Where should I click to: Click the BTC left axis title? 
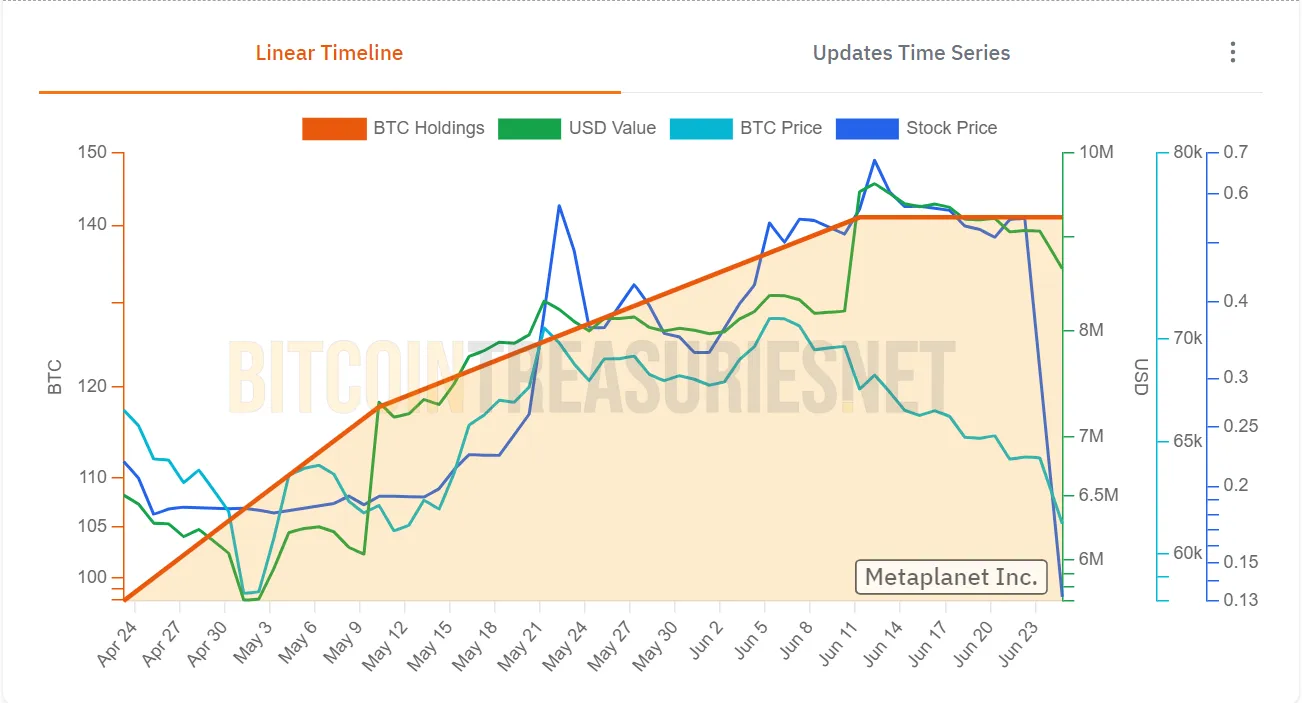[55, 376]
